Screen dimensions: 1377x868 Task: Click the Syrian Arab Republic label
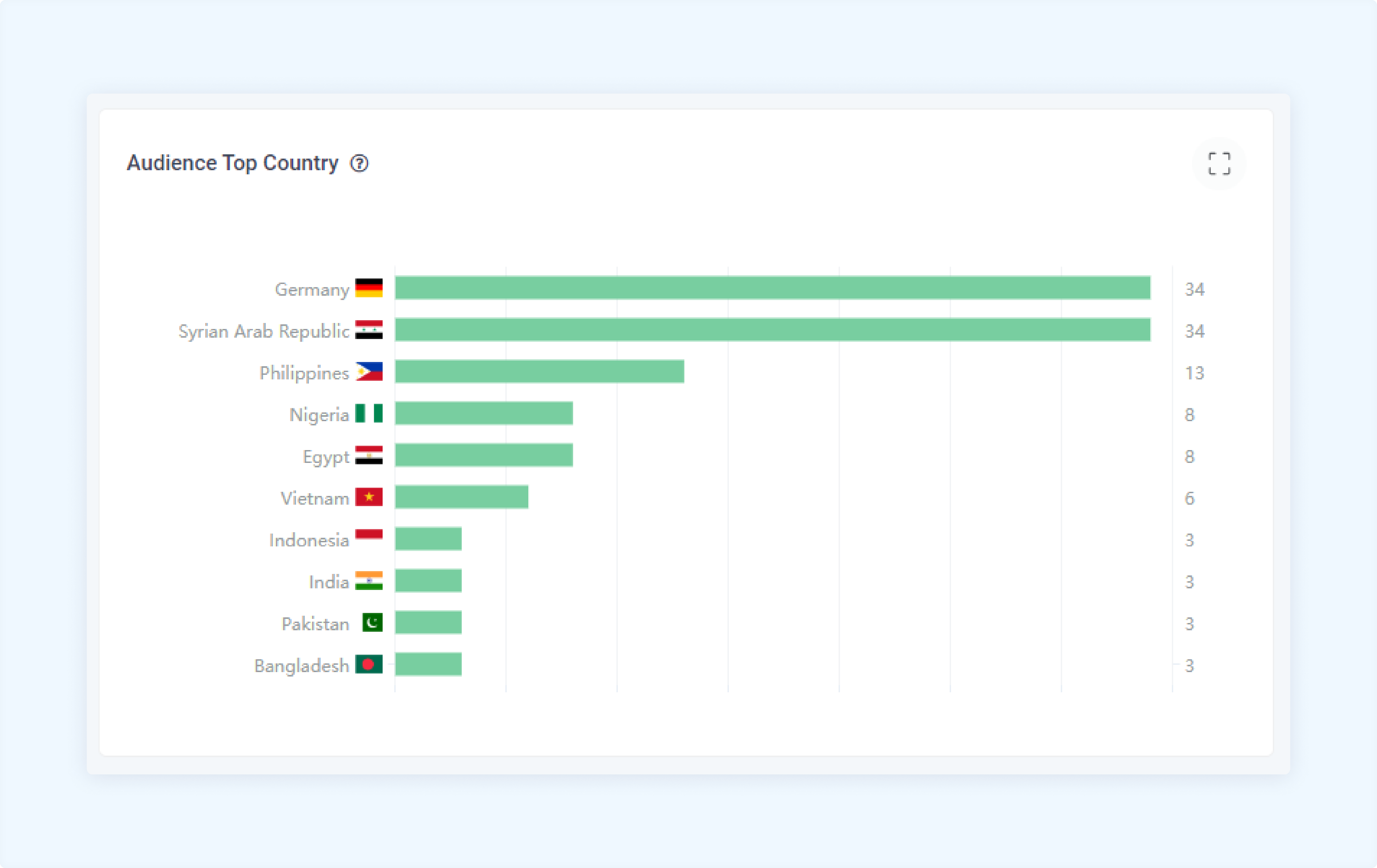263,331
